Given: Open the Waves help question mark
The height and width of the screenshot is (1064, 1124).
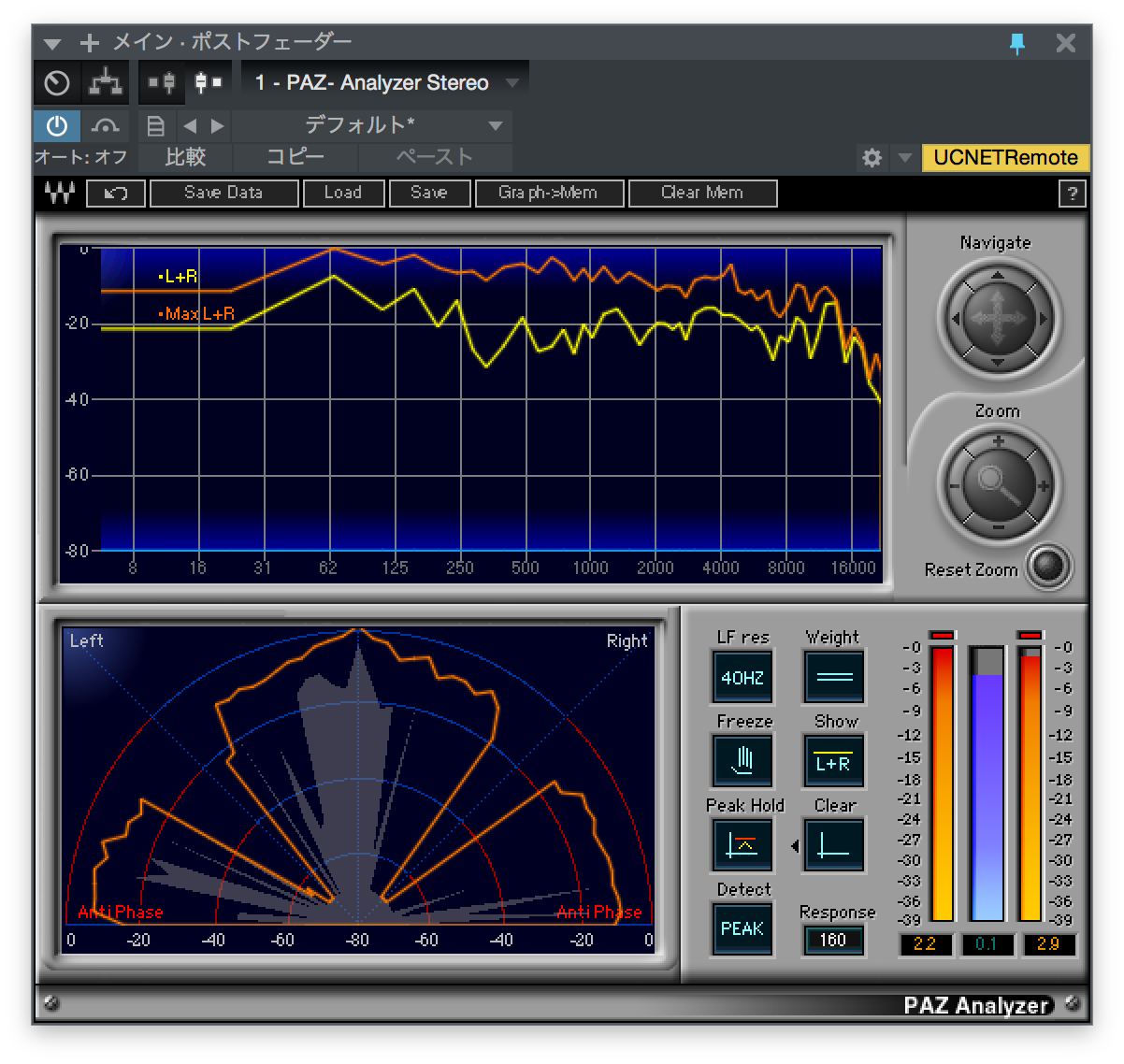Looking at the screenshot, I should click(x=1072, y=194).
